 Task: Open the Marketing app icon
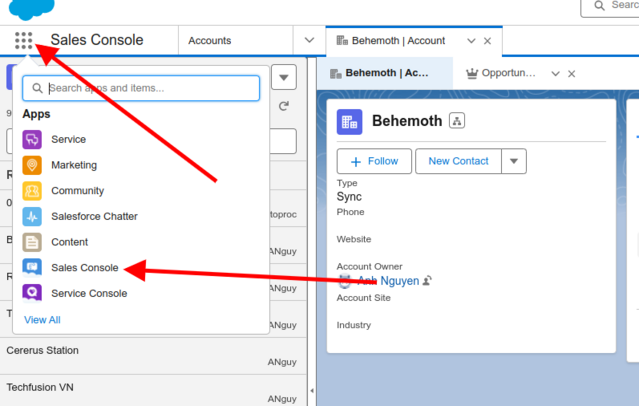(32, 165)
